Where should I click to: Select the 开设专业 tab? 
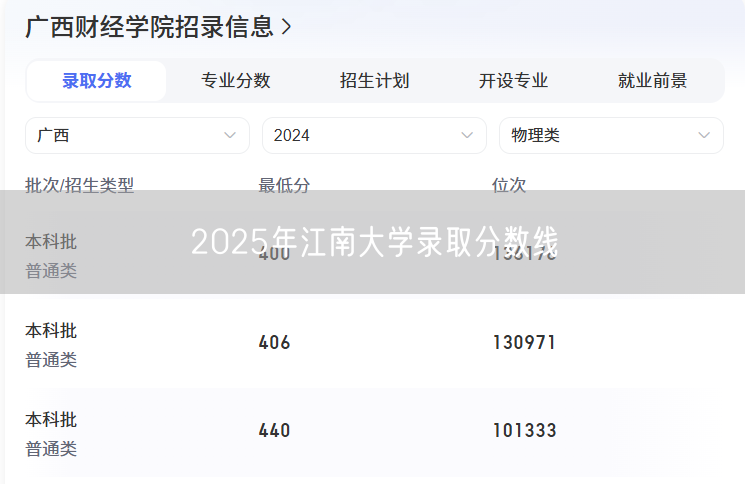[514, 81]
